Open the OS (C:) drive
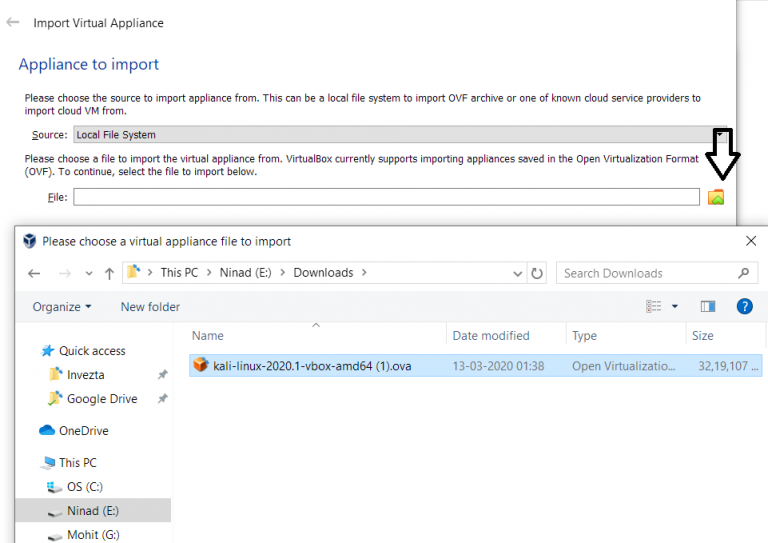 84,487
